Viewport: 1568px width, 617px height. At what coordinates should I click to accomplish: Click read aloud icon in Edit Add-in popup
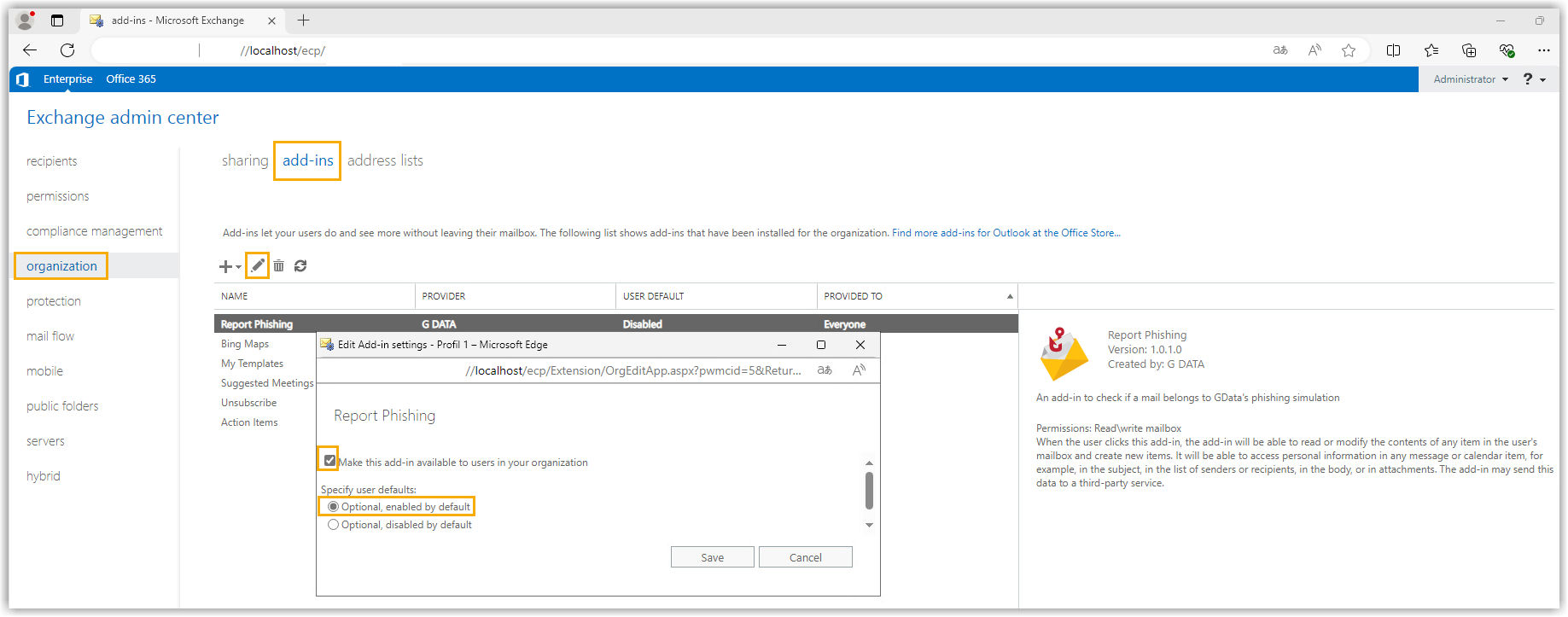click(859, 370)
